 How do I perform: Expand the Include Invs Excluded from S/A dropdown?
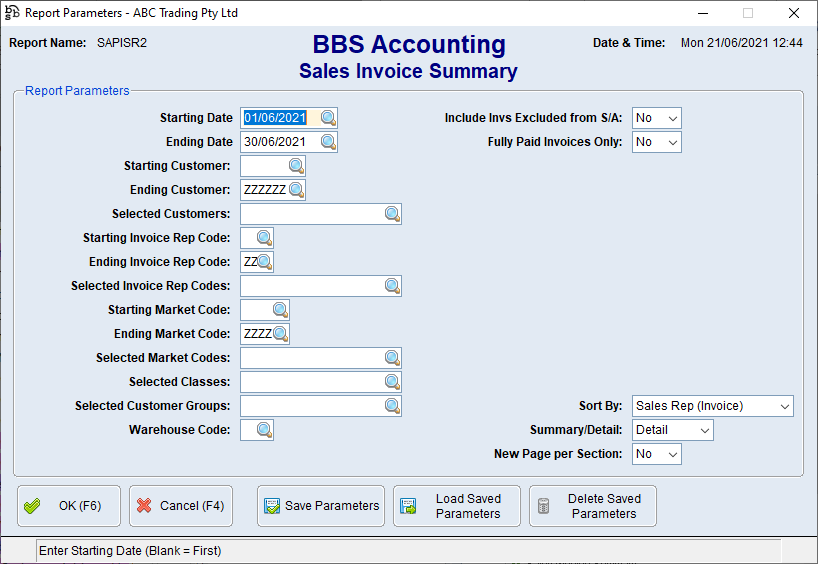tap(657, 118)
